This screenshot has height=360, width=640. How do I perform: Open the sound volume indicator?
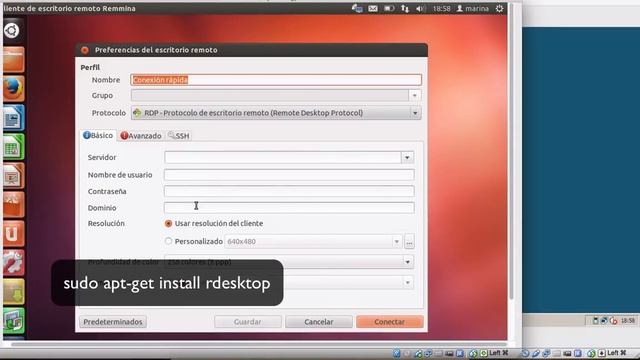click(x=420, y=8)
